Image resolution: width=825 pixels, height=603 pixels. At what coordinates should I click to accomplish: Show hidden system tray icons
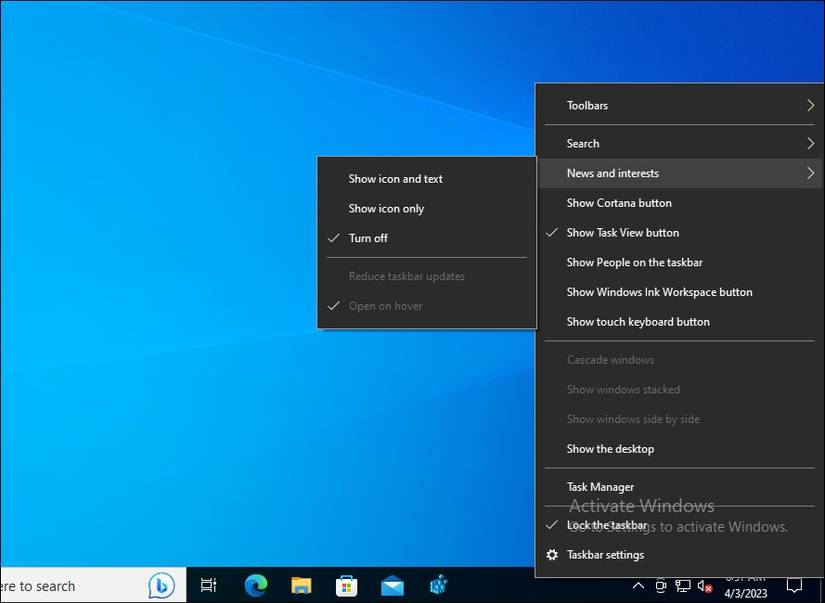[638, 586]
